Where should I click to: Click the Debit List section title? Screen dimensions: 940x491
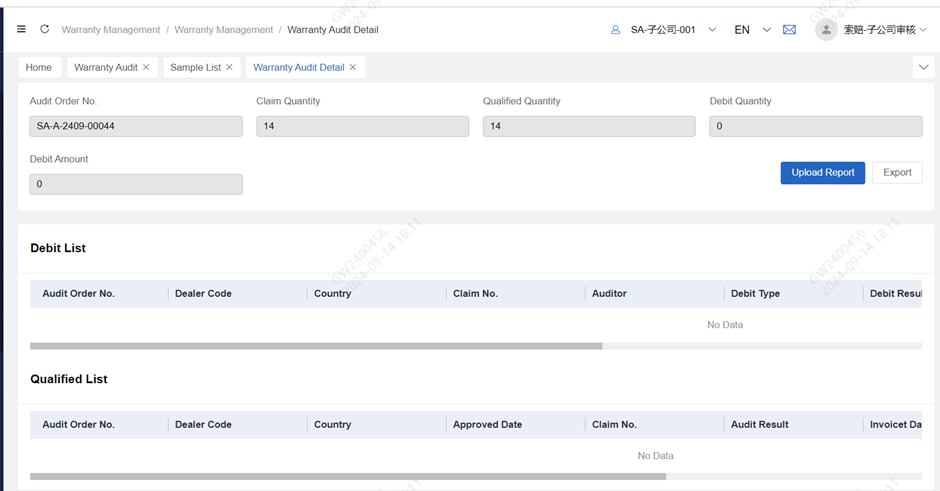click(58, 248)
